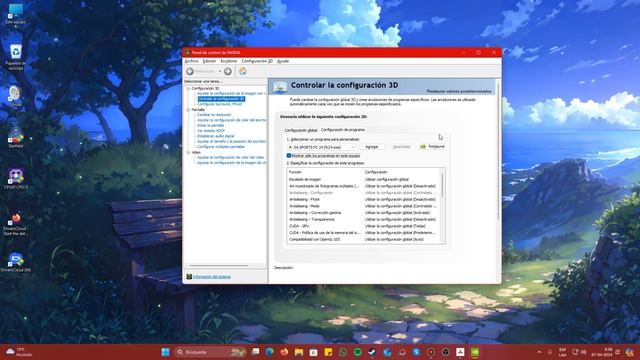Open the weather widget on the taskbar
Image resolution: width=640 pixels, height=360 pixels.
click(19, 352)
